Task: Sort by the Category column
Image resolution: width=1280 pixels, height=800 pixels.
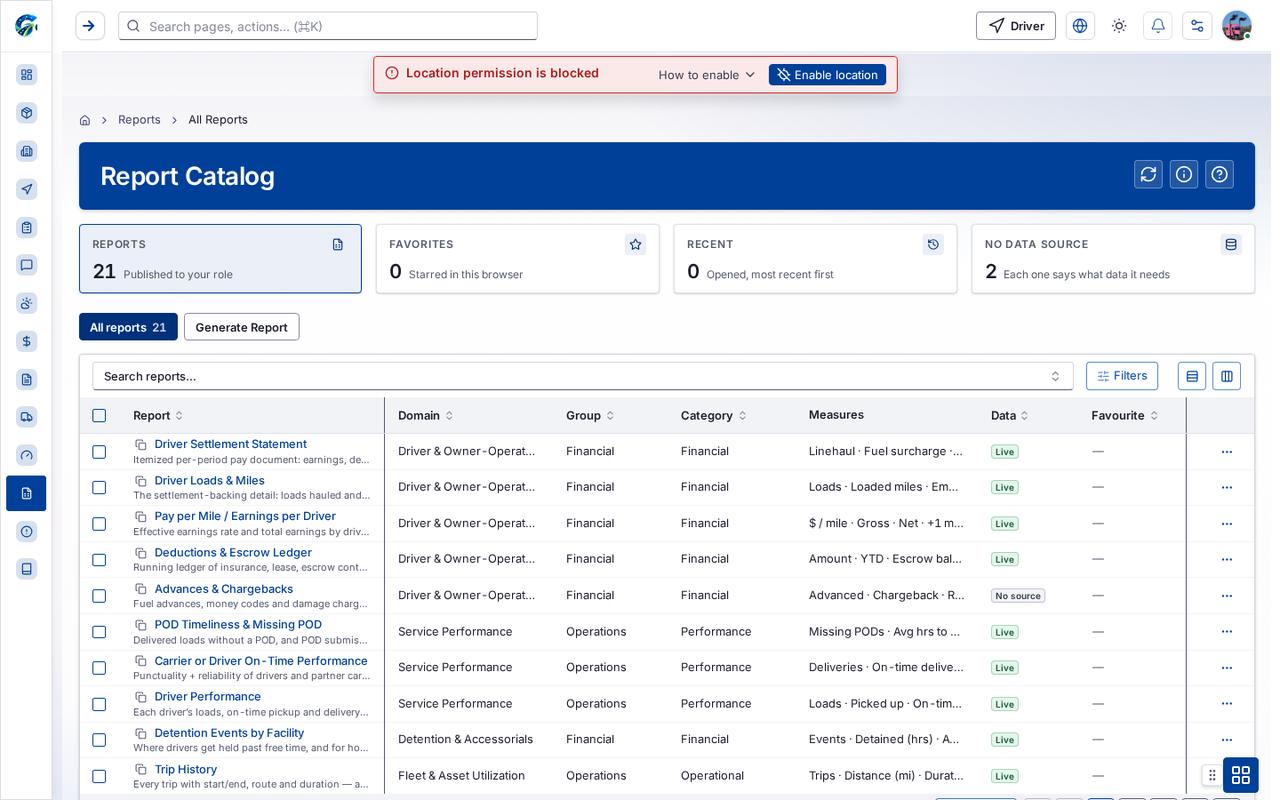Action: coord(713,415)
